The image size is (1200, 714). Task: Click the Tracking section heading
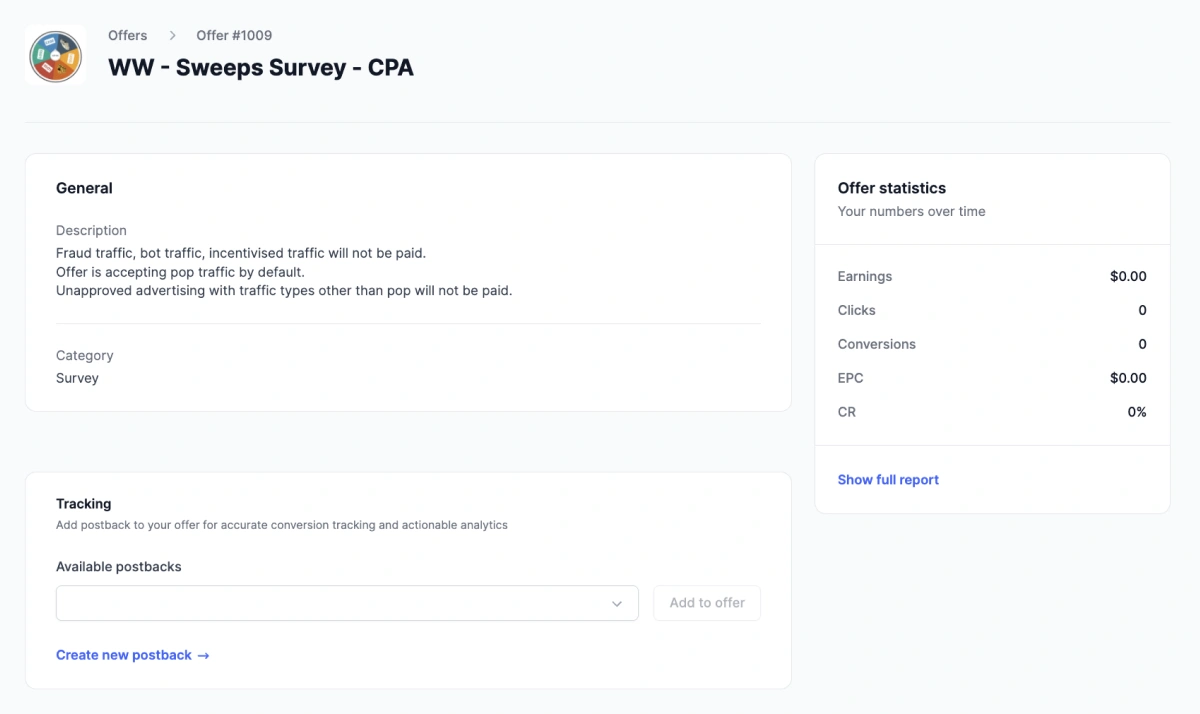tap(83, 503)
